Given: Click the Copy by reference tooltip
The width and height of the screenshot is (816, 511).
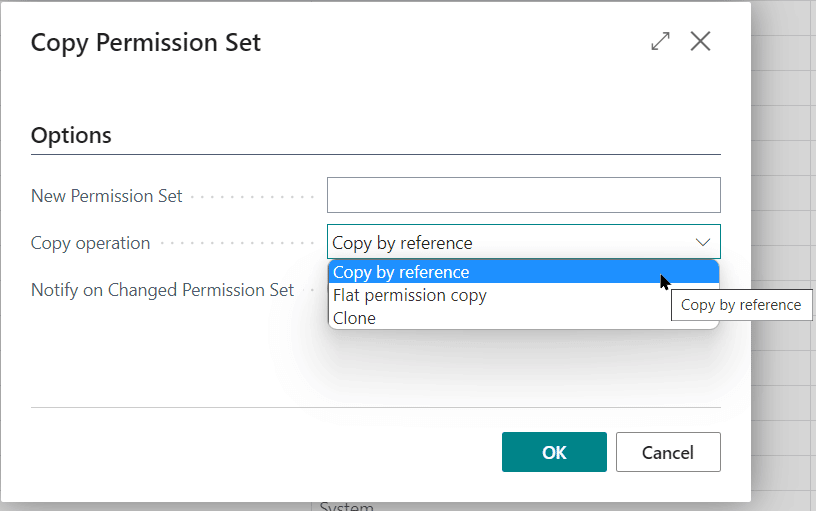Looking at the screenshot, I should [x=741, y=305].
